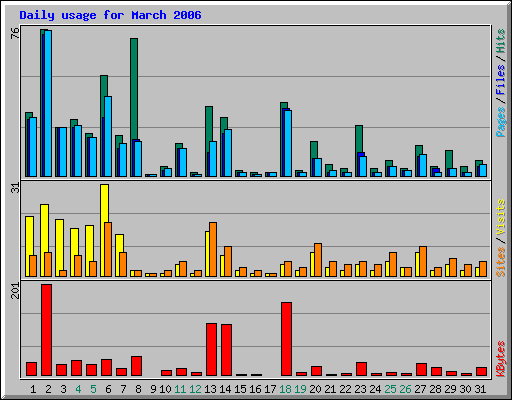Image resolution: width=512 pixels, height=400 pixels.
Task: Click day label "16" on the x-axis
Action: pyautogui.click(x=255, y=389)
